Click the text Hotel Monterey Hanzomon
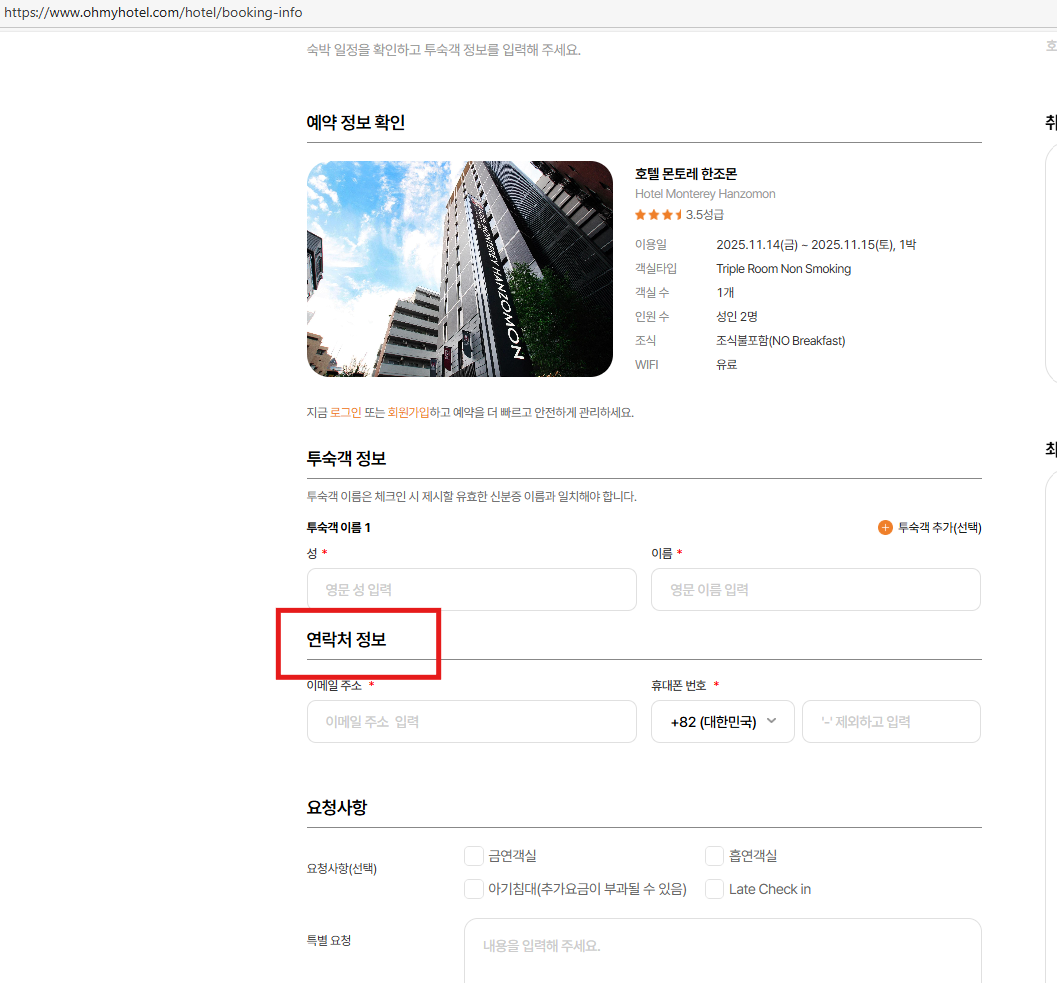The height and width of the screenshot is (983, 1057). [705, 193]
